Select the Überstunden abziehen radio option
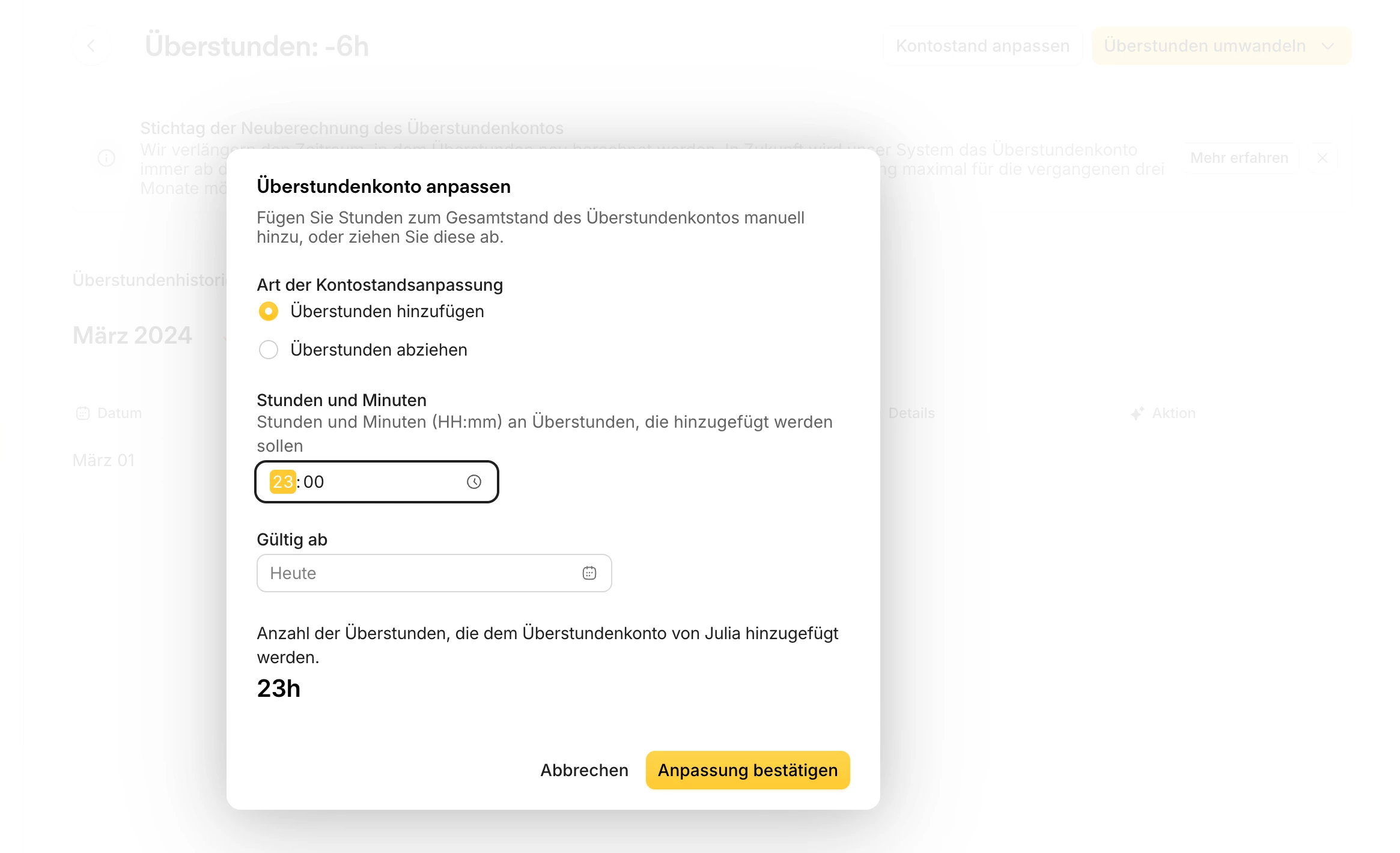This screenshot has width=1400, height=853. coord(269,350)
